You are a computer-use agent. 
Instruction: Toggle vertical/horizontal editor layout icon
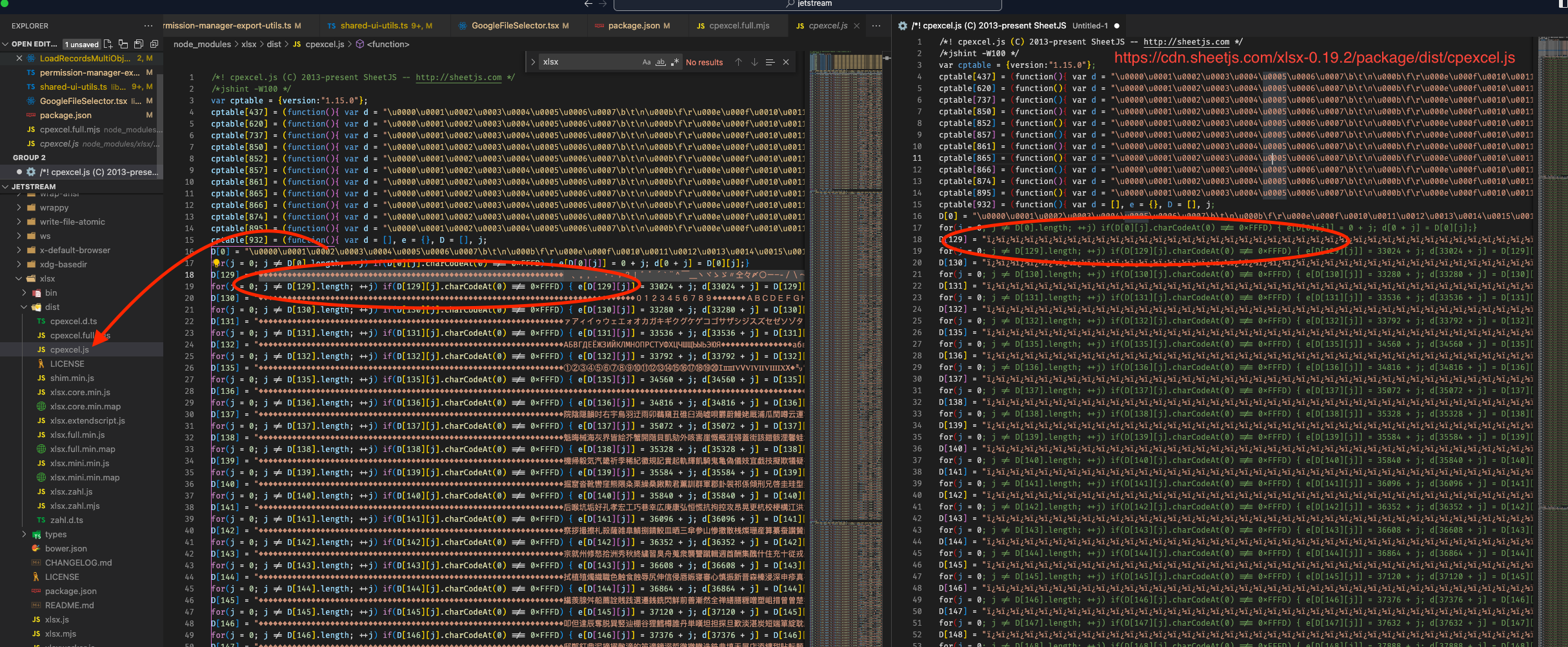tap(123, 44)
